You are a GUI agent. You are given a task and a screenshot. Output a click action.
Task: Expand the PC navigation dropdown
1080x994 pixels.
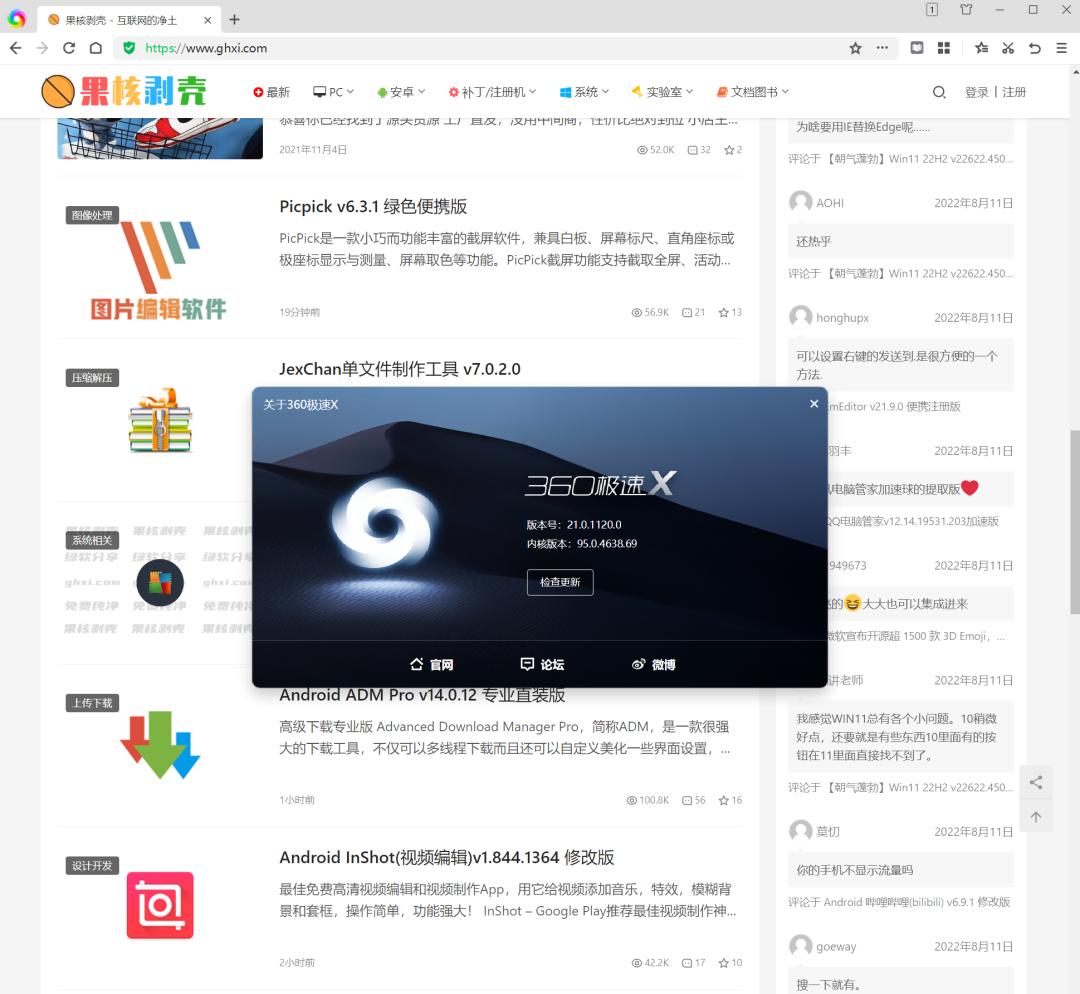[x=333, y=91]
